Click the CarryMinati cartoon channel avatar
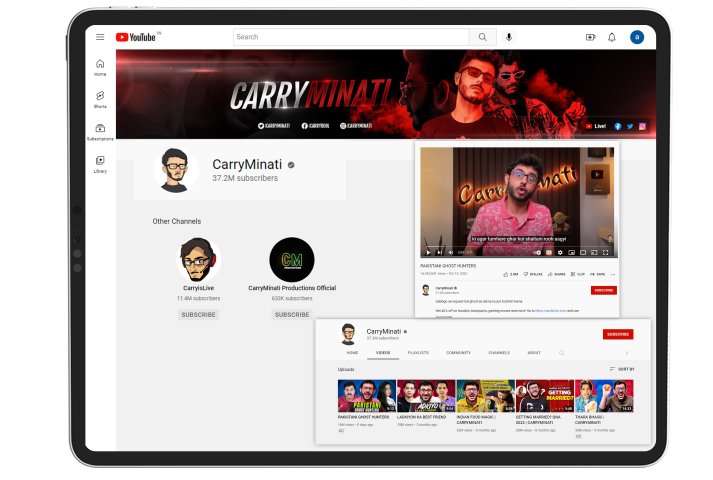This screenshot has height=480, width=713. tap(175, 170)
